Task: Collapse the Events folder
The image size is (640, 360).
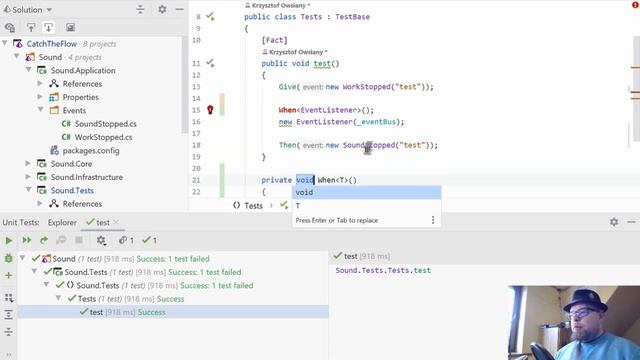Action: [x=40, y=110]
